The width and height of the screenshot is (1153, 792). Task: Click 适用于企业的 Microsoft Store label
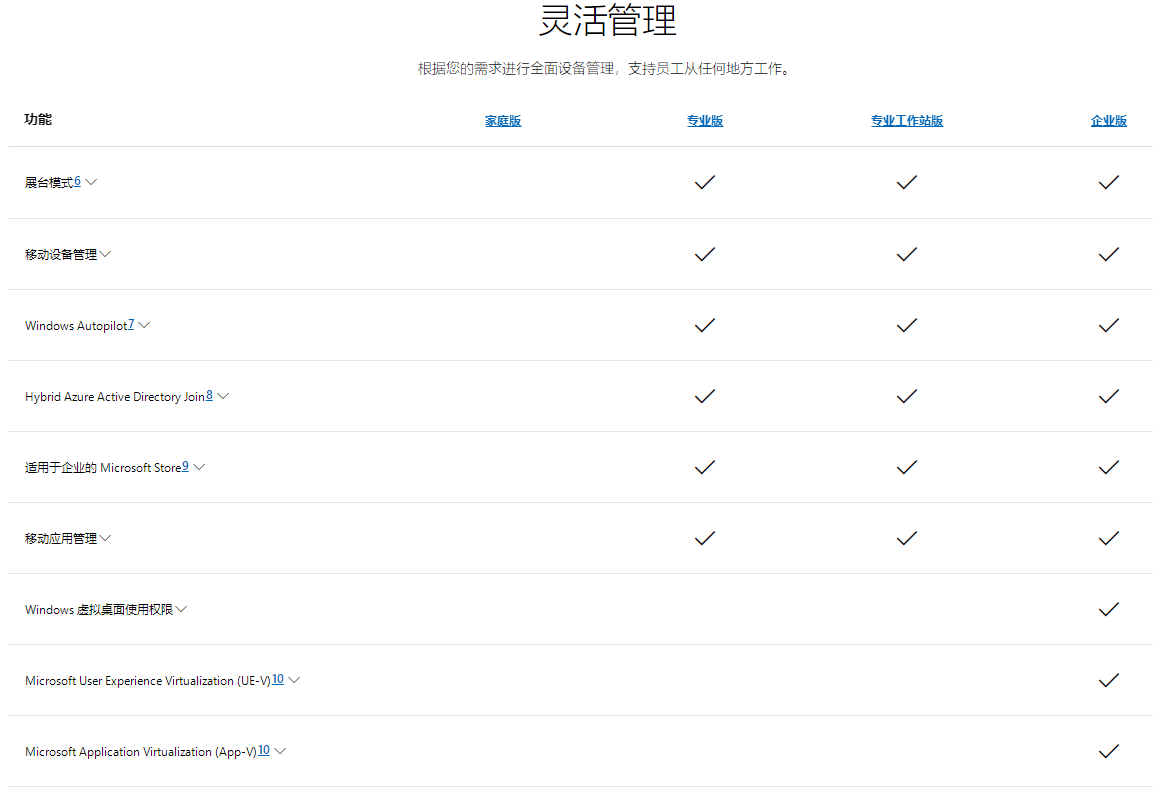103,468
